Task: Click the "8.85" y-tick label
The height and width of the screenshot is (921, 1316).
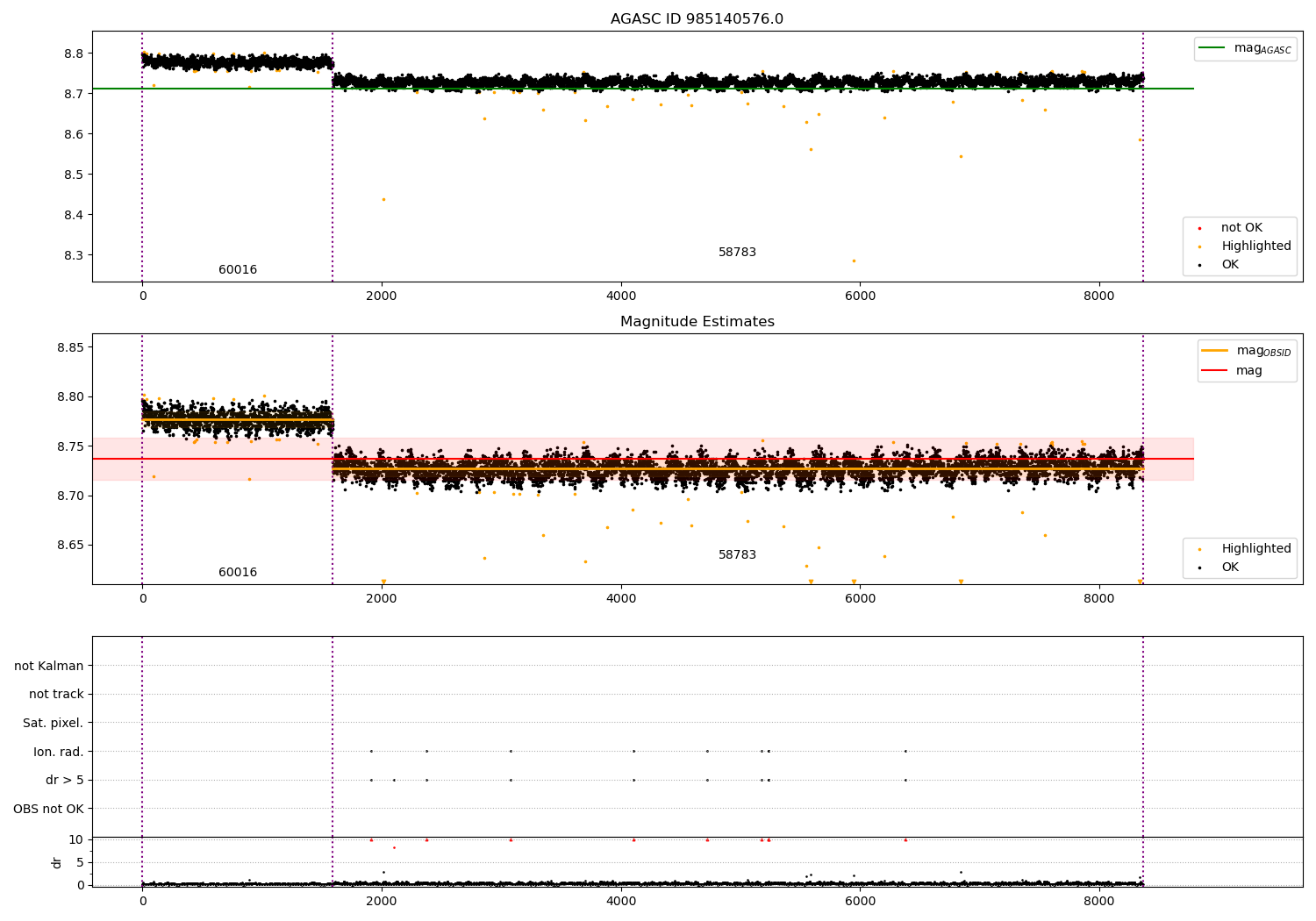Action: (x=70, y=347)
